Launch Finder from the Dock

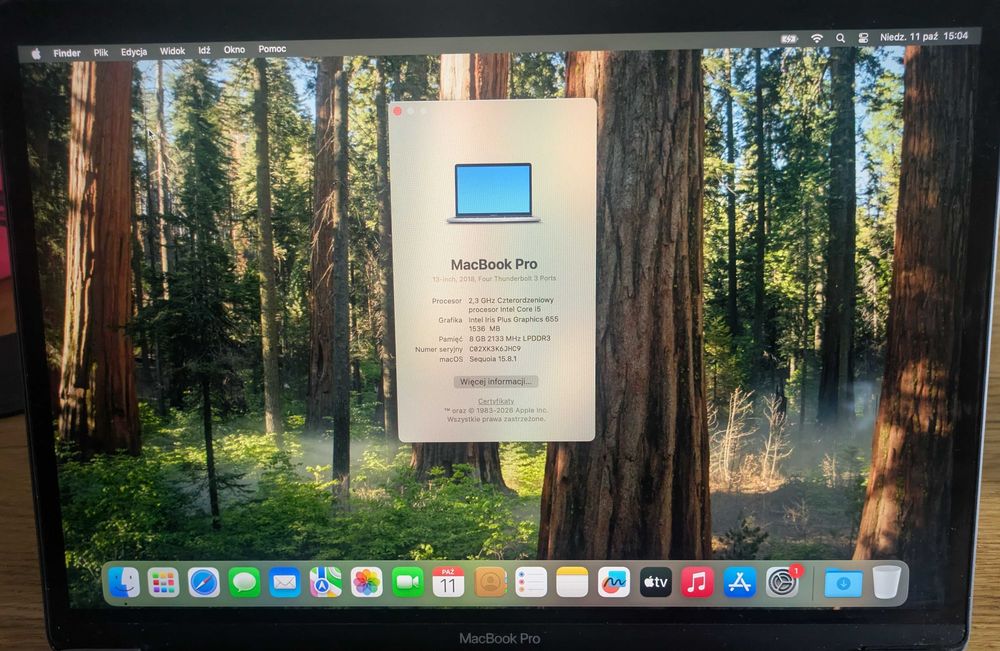tap(124, 582)
